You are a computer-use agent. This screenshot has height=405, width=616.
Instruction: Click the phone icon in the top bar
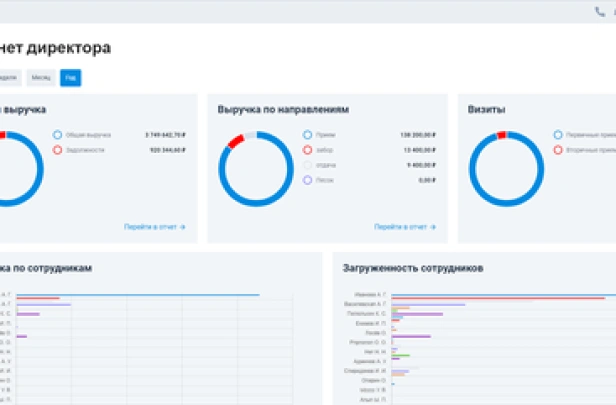click(600, 11)
